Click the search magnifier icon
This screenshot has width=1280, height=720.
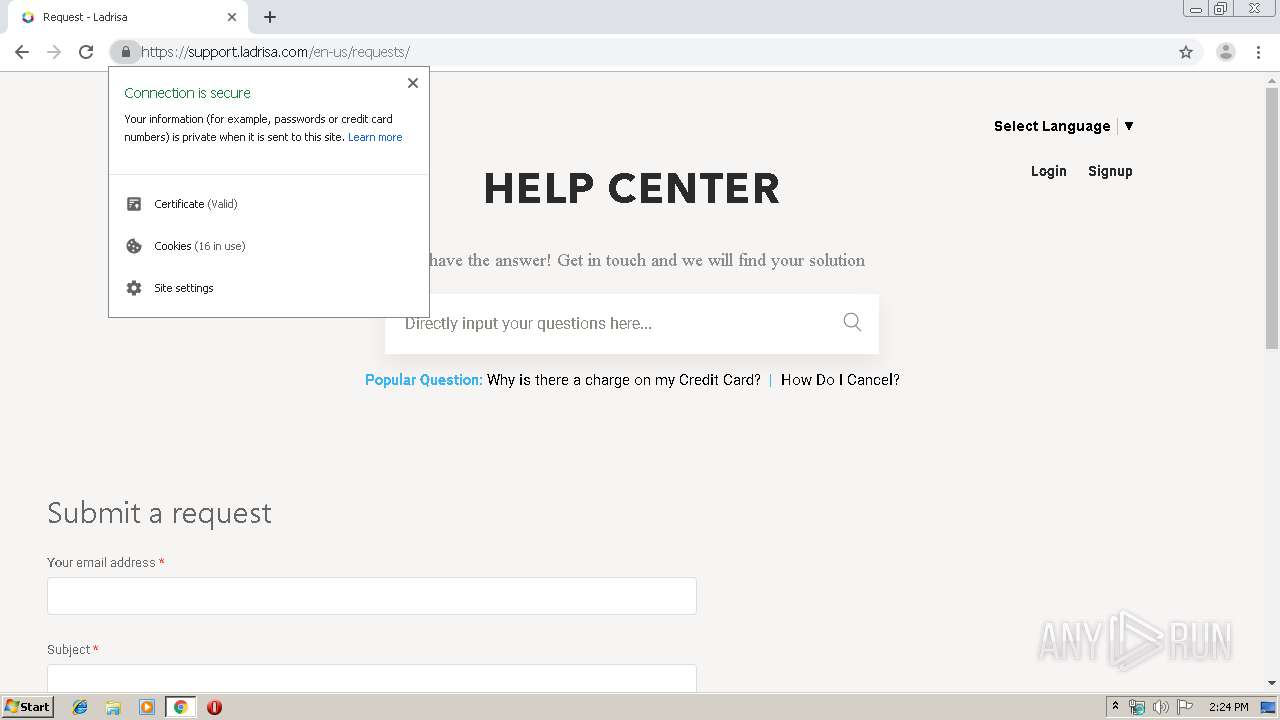click(x=852, y=322)
